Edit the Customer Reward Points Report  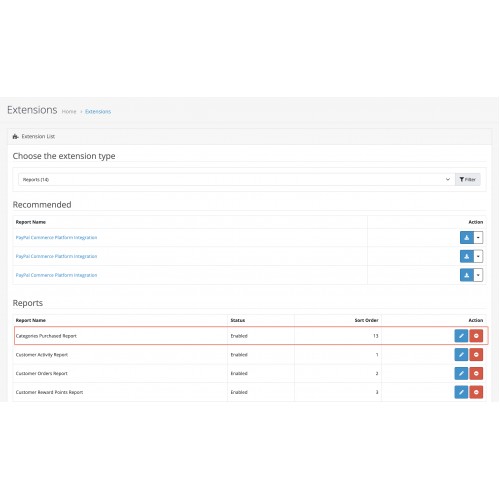pyautogui.click(x=461, y=392)
